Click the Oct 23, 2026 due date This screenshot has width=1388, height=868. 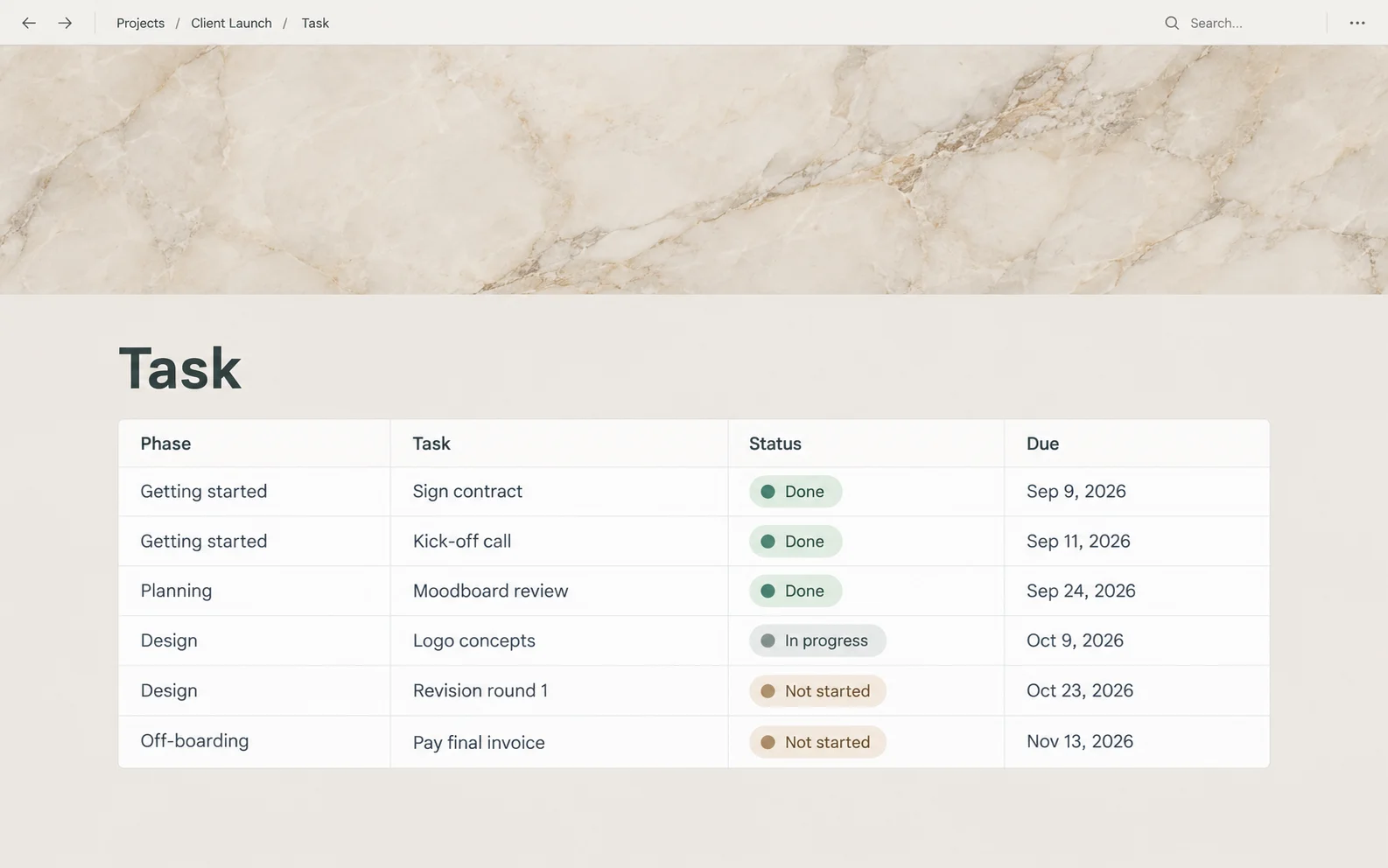pyautogui.click(x=1079, y=690)
